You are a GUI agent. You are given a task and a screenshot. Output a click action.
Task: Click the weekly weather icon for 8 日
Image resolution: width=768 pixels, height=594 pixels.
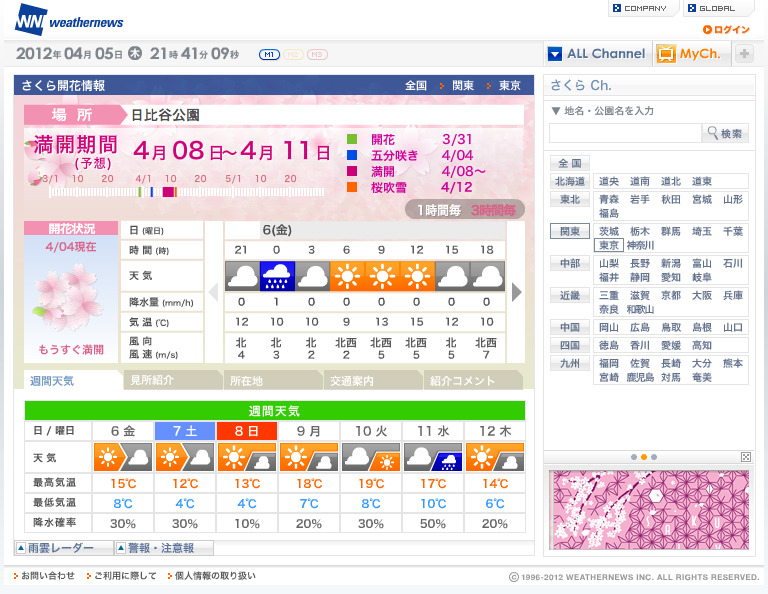pyautogui.click(x=247, y=457)
